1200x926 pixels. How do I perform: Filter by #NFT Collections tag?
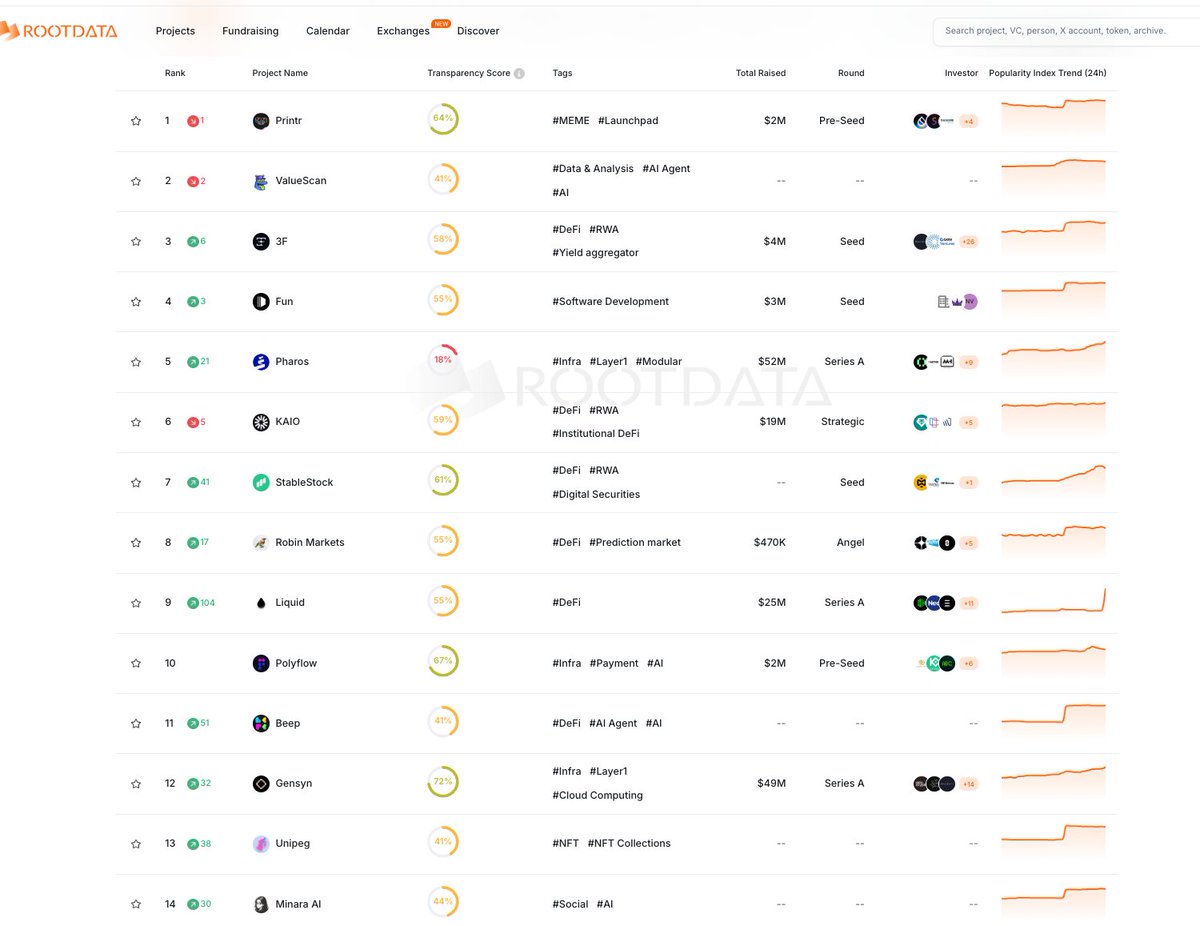pyautogui.click(x=629, y=844)
